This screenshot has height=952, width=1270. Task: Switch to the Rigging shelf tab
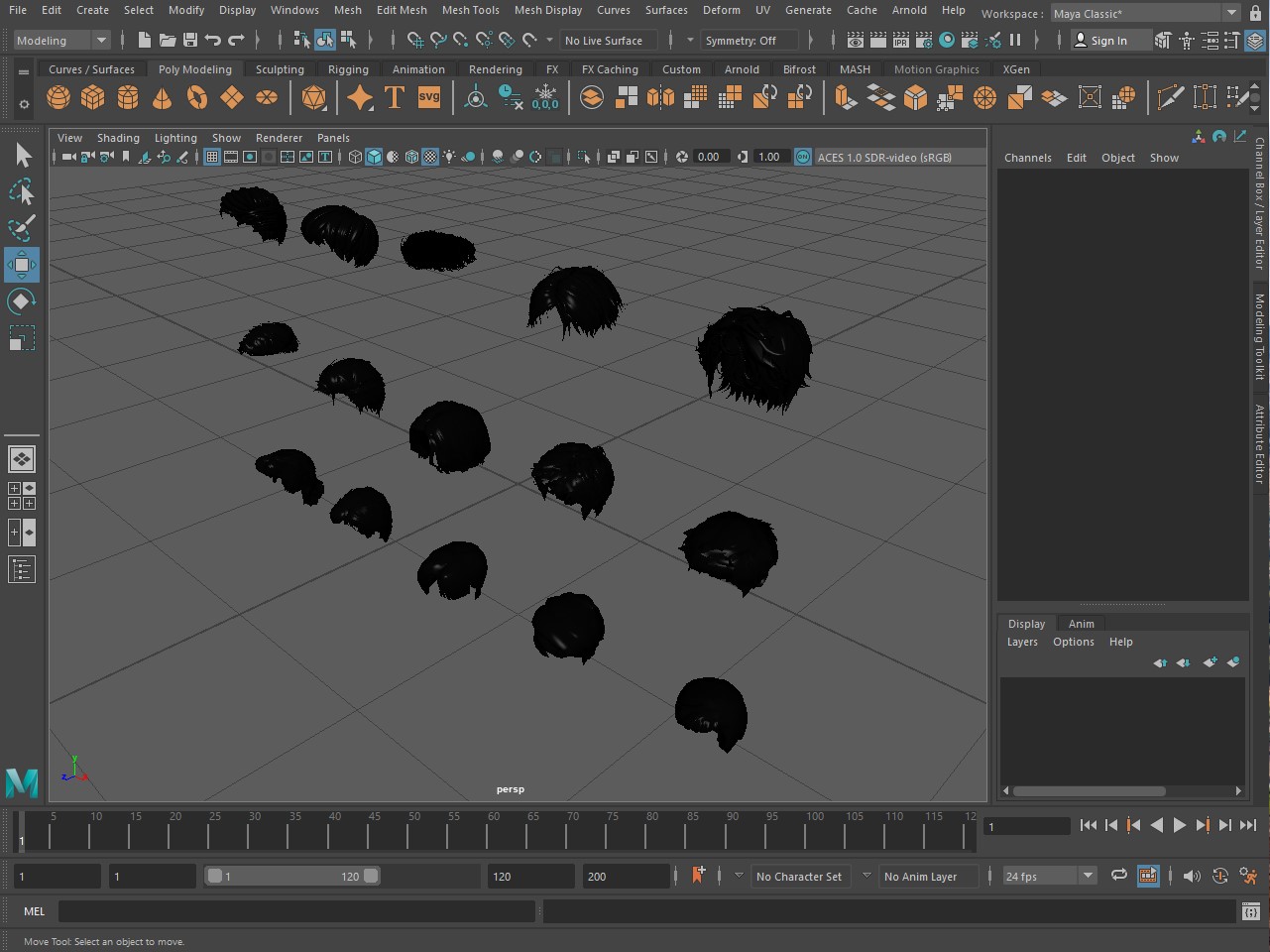[348, 69]
